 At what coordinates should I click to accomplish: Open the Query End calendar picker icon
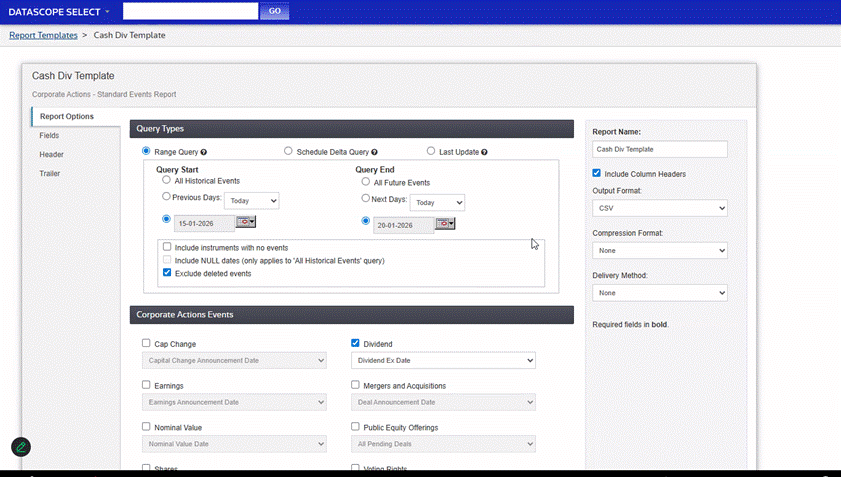pos(445,223)
